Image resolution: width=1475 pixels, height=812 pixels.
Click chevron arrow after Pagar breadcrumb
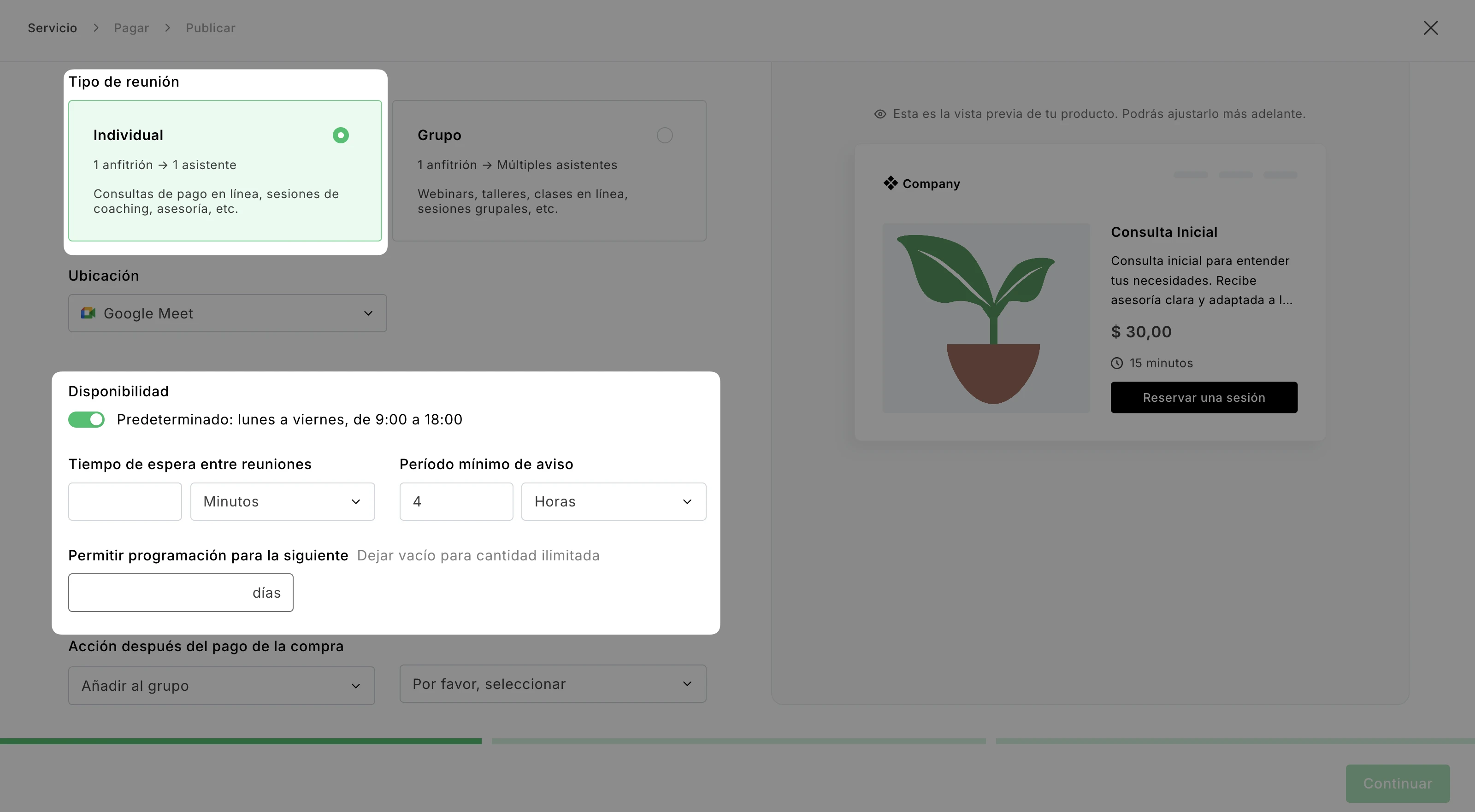(167, 28)
